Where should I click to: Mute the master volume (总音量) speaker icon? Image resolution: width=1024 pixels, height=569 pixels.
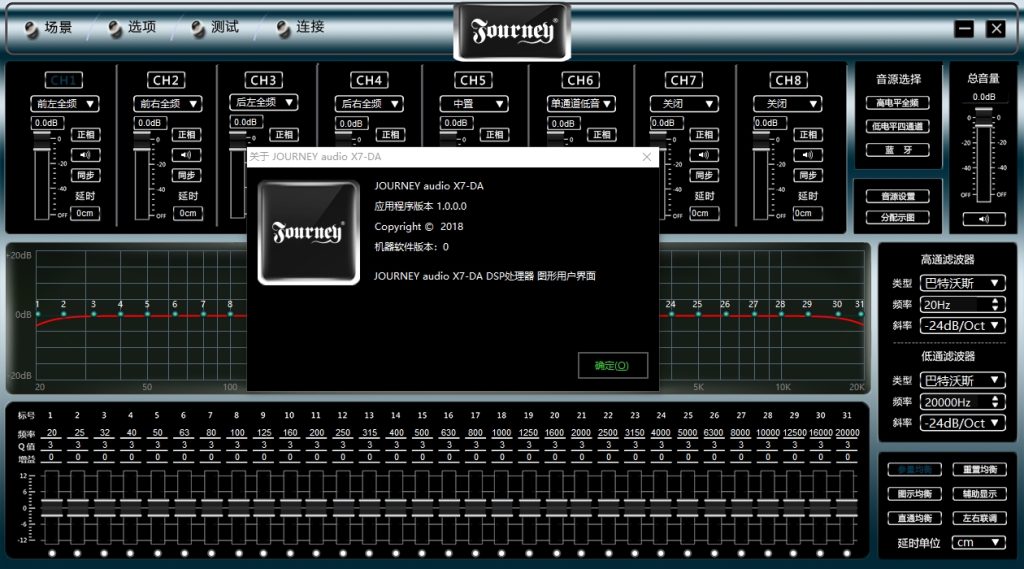point(984,219)
